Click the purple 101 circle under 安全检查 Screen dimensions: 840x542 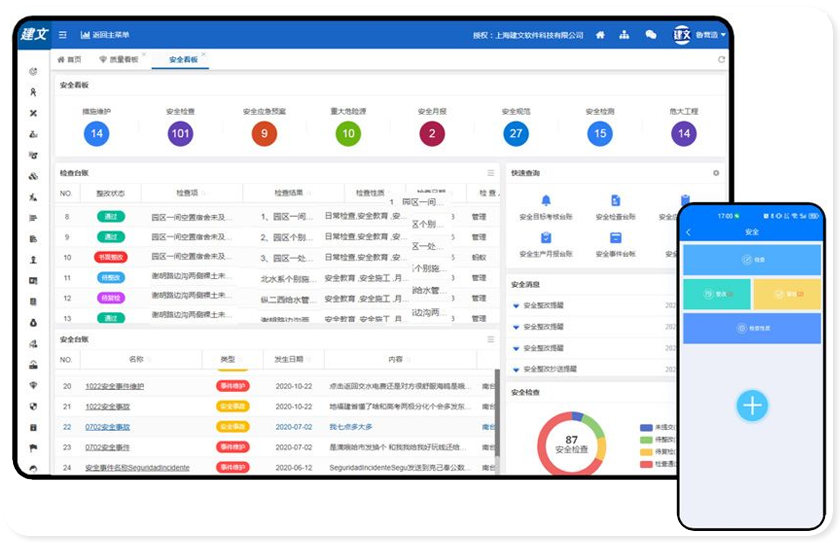coord(180,134)
